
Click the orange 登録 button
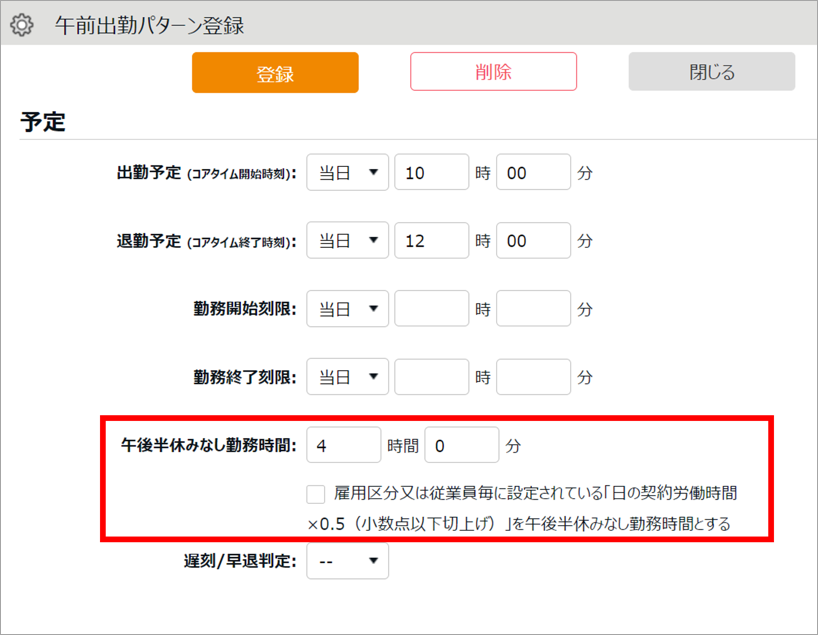[x=275, y=73]
